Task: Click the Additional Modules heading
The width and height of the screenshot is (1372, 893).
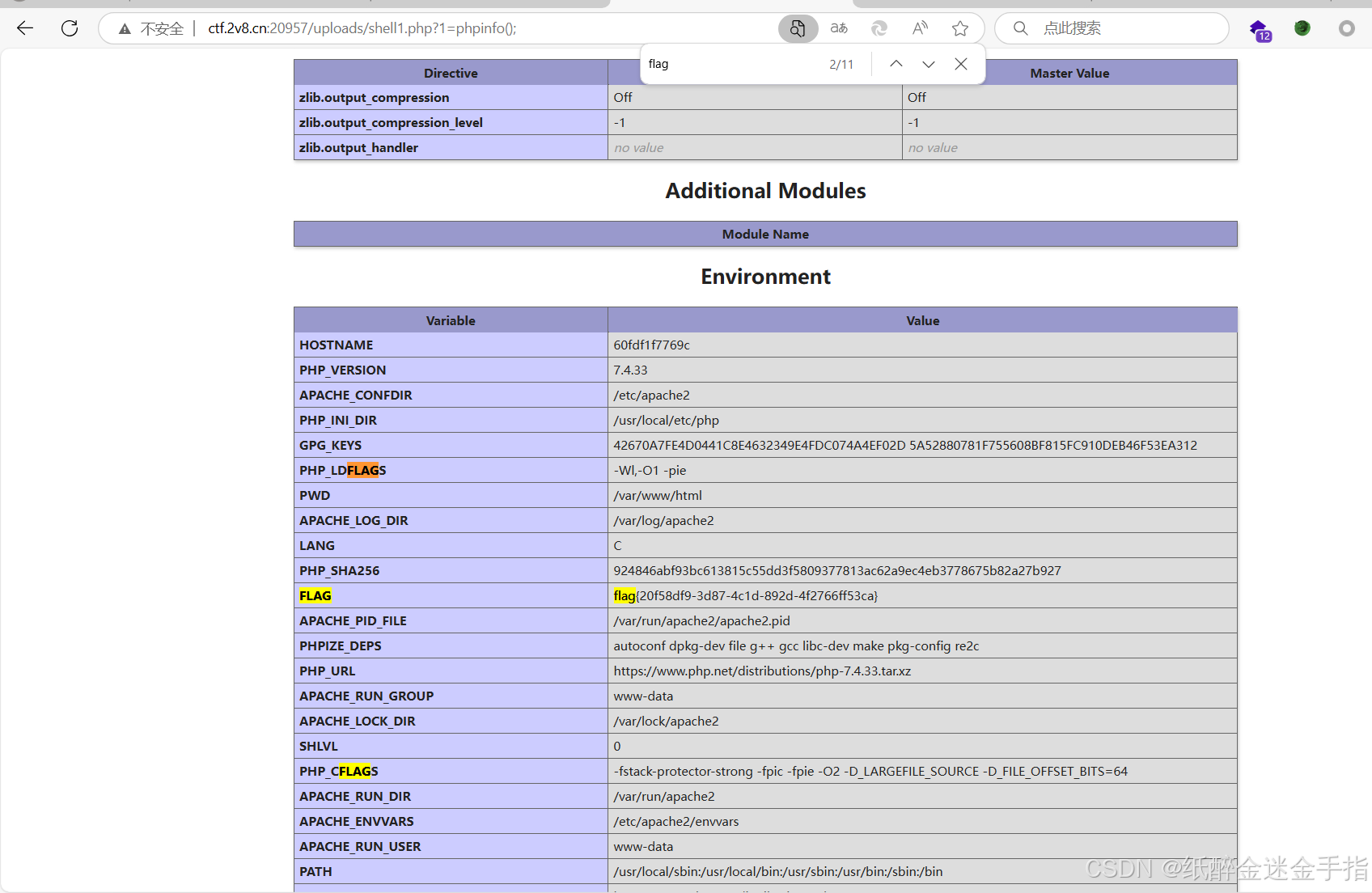Action: pyautogui.click(x=765, y=191)
